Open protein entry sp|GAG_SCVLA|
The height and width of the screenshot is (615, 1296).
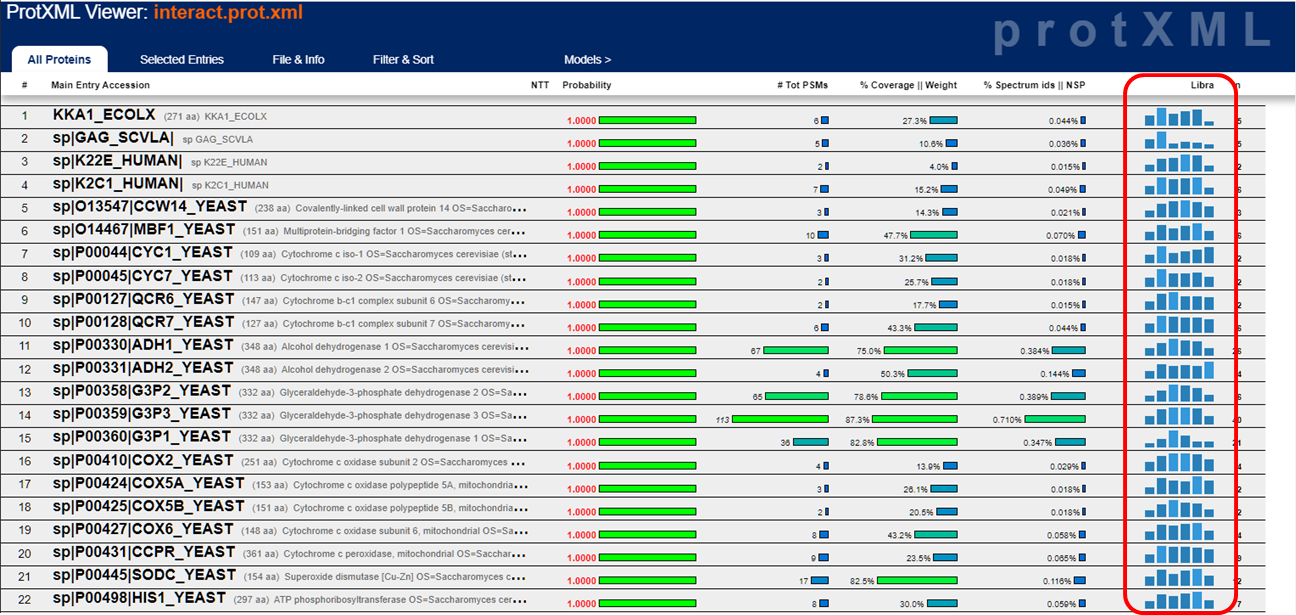pos(113,138)
